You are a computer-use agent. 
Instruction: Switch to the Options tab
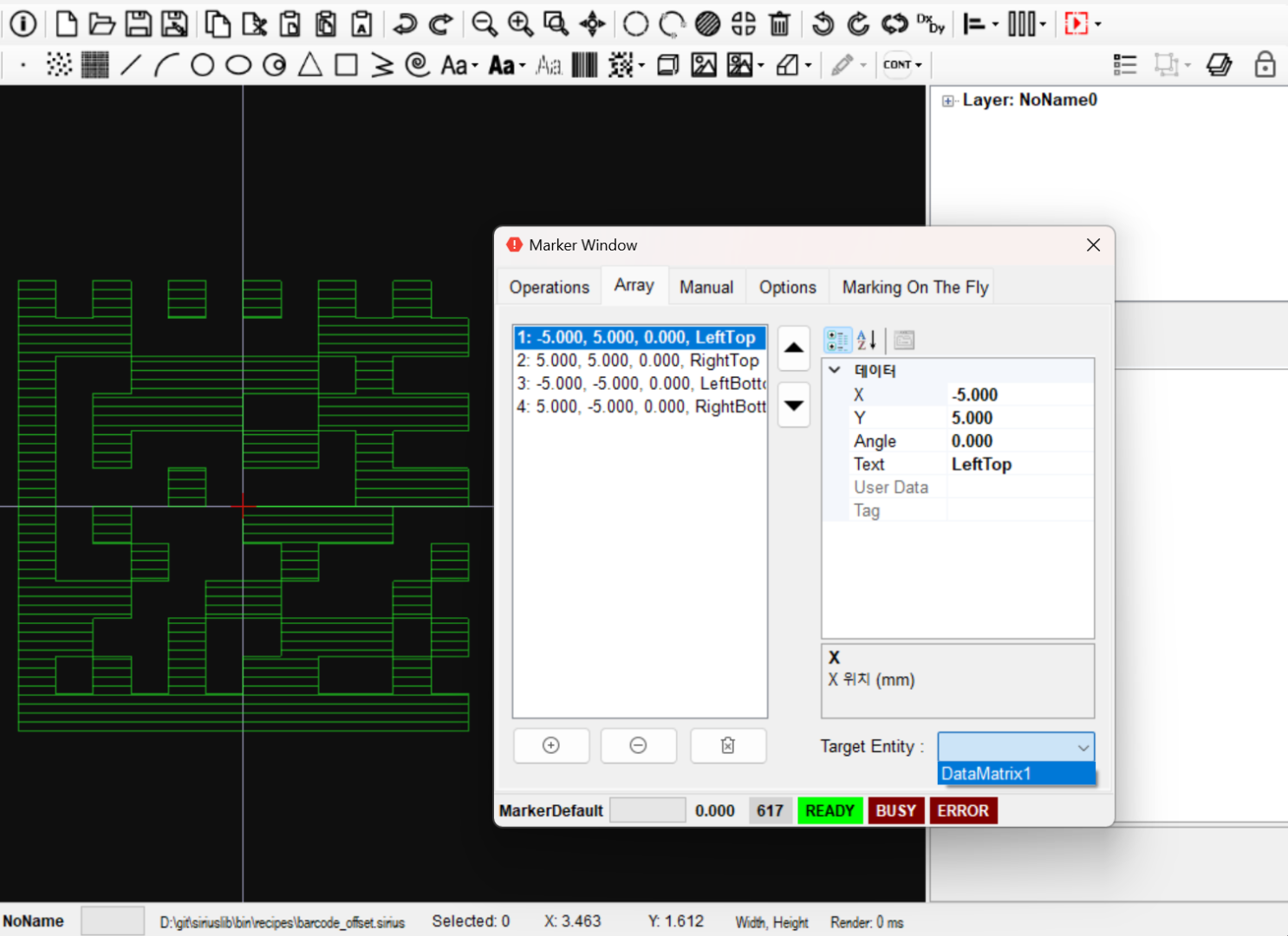pyautogui.click(x=788, y=287)
